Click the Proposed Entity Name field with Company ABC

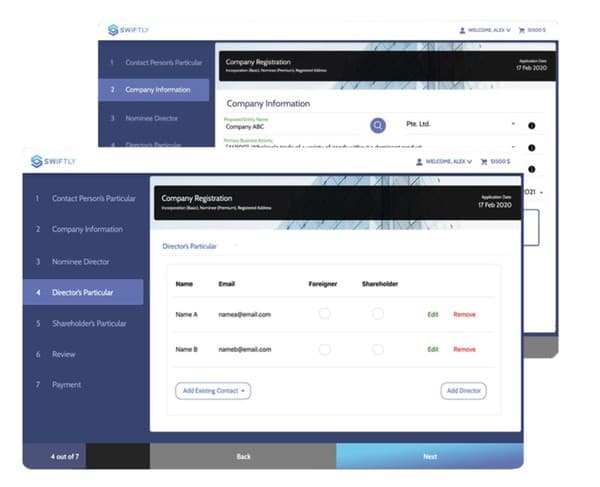tap(290, 127)
